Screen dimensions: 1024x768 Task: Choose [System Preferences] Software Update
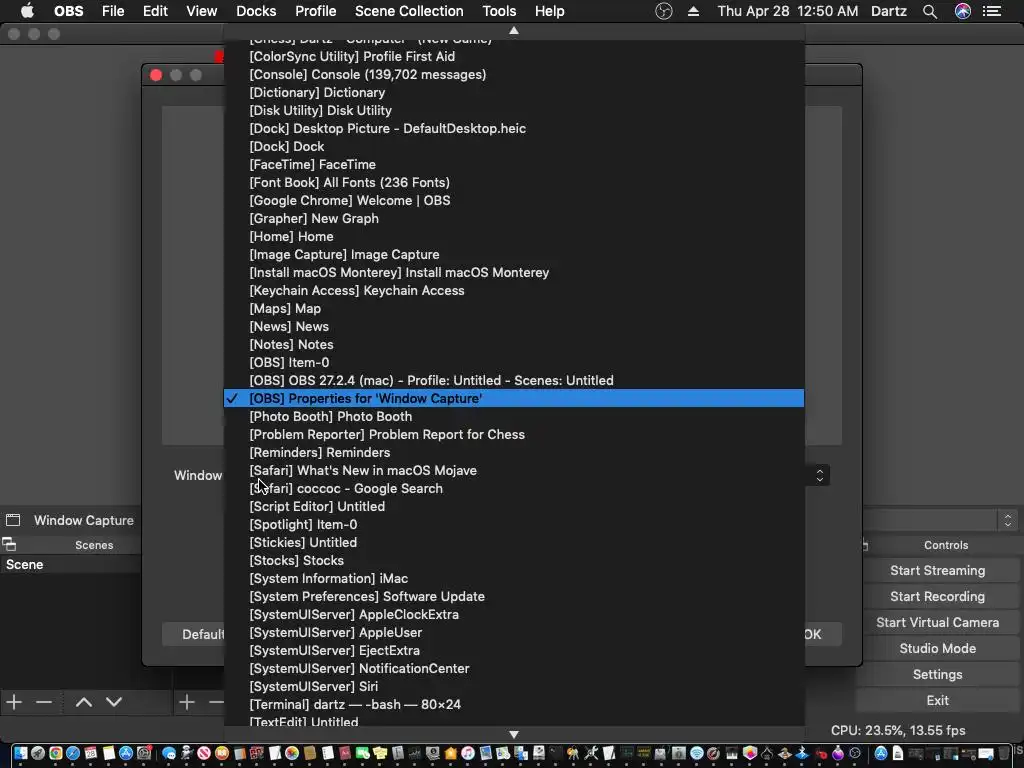tap(514, 596)
